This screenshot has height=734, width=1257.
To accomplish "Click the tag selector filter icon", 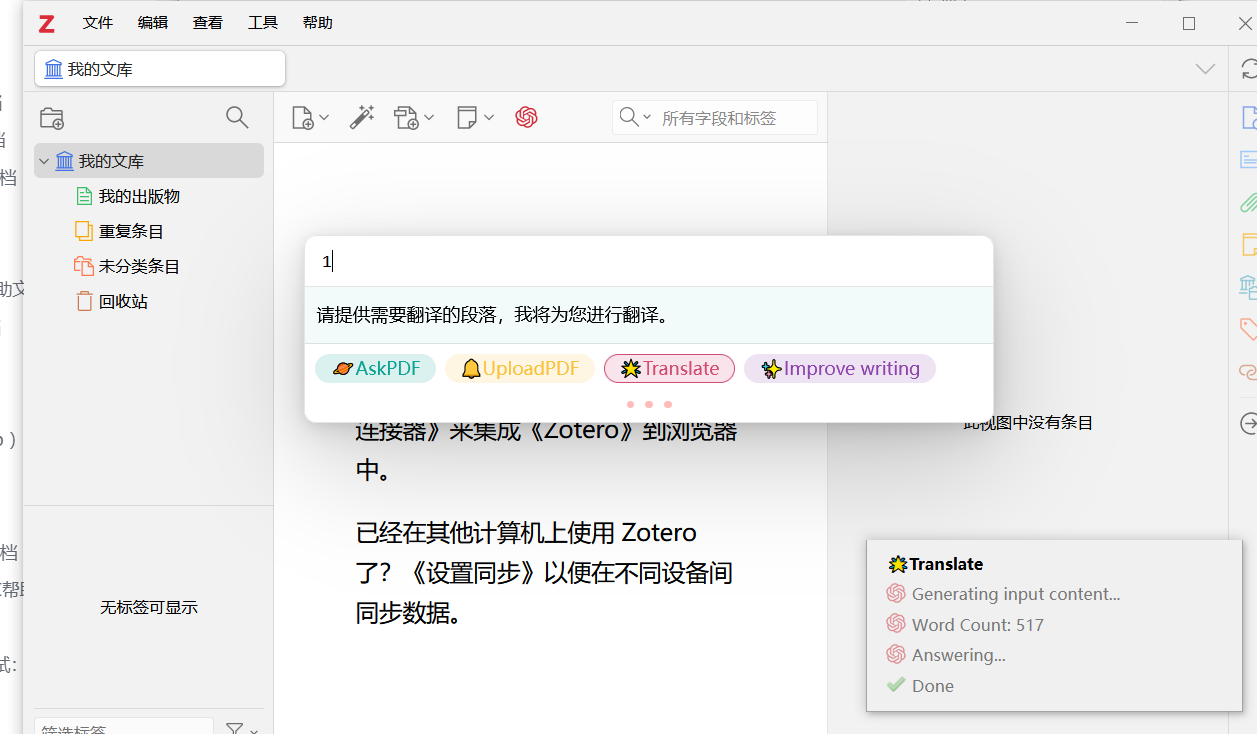I will click(x=234, y=729).
